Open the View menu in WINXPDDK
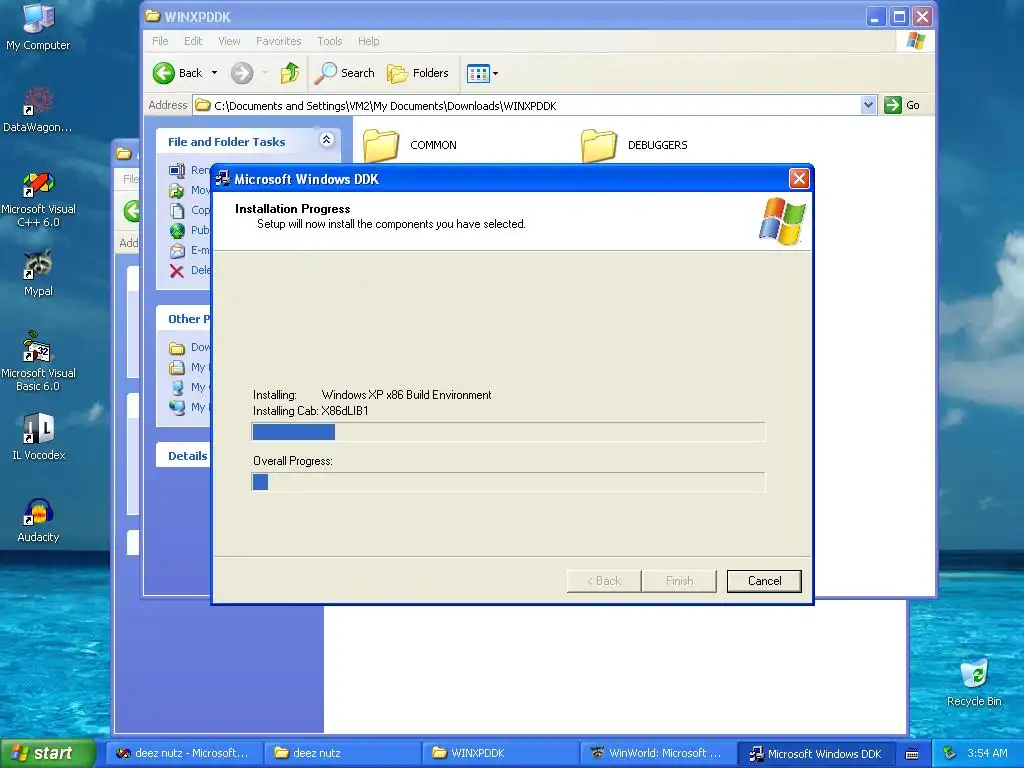 point(229,41)
